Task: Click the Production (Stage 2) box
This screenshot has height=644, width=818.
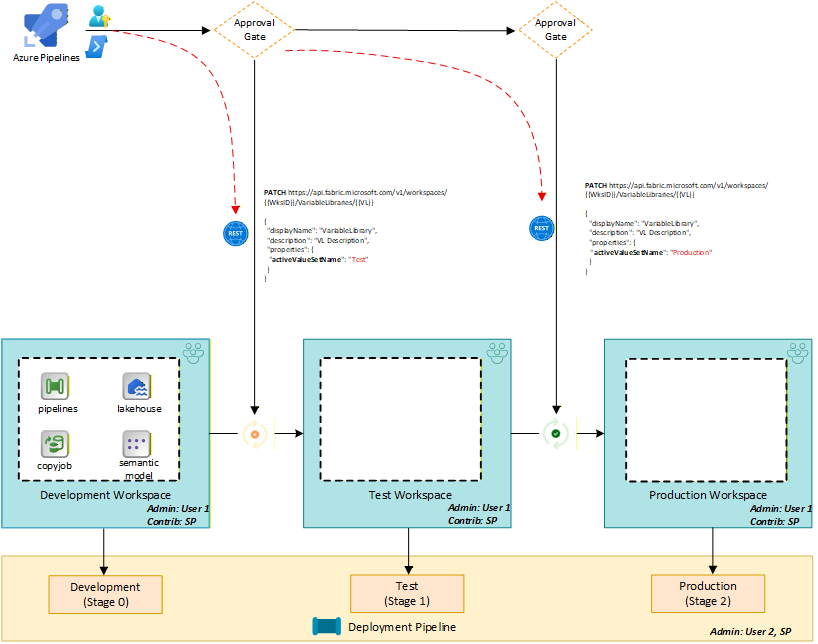Action: (x=708, y=594)
